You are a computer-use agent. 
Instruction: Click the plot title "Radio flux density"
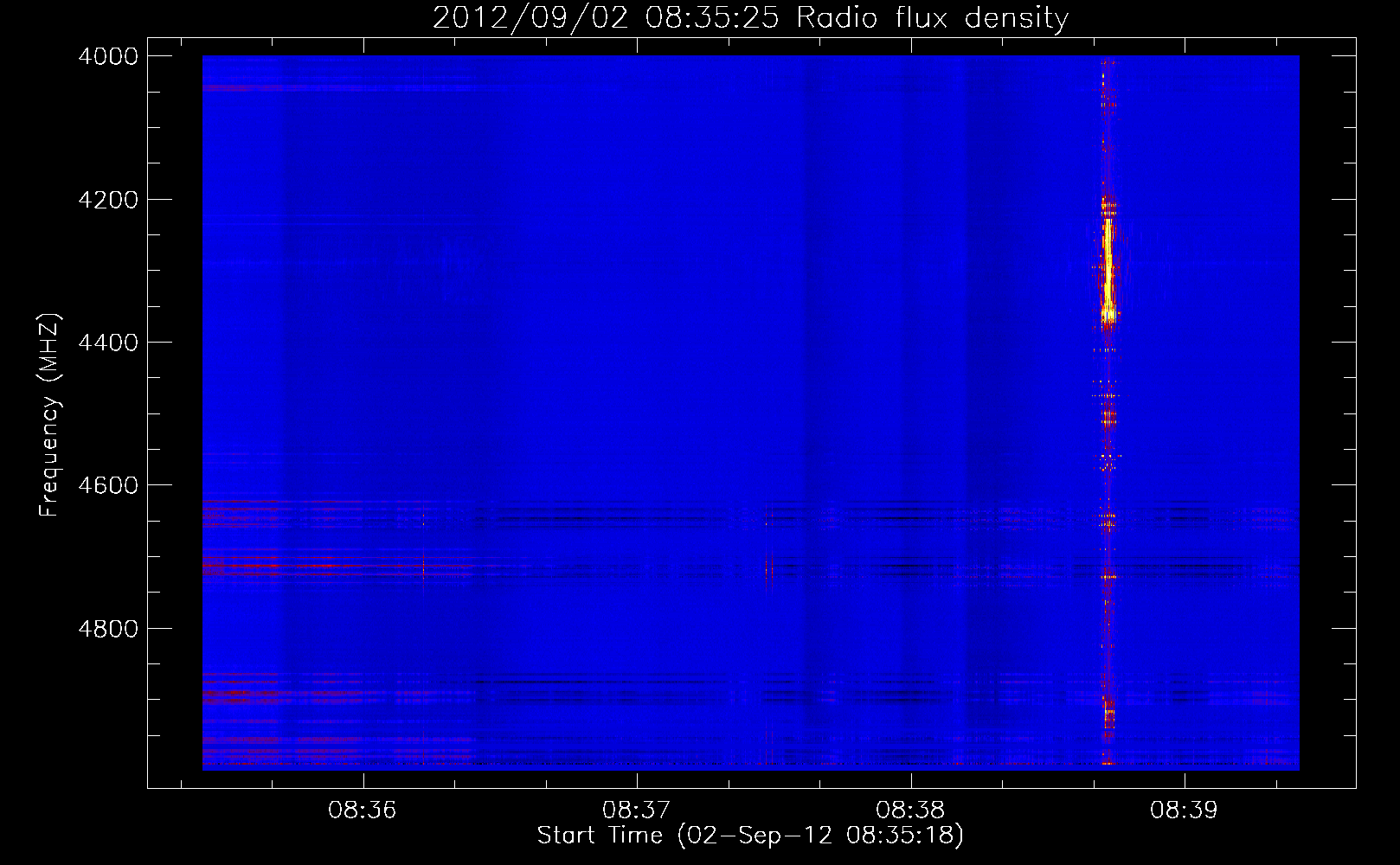click(x=932, y=18)
